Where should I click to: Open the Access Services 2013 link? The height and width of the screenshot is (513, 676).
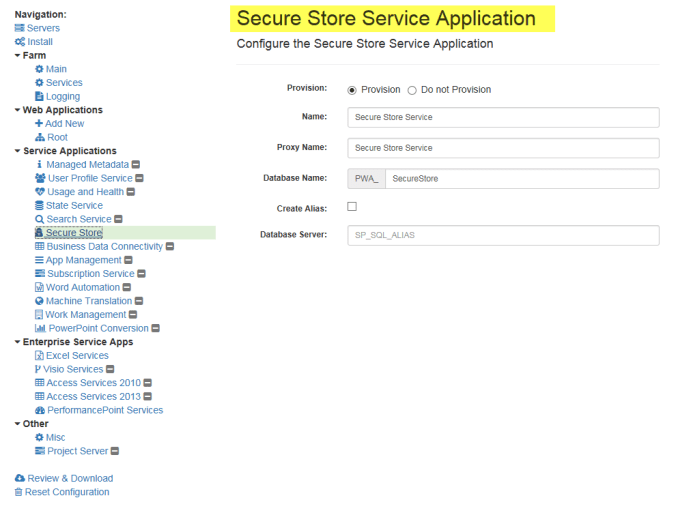(x=94, y=397)
